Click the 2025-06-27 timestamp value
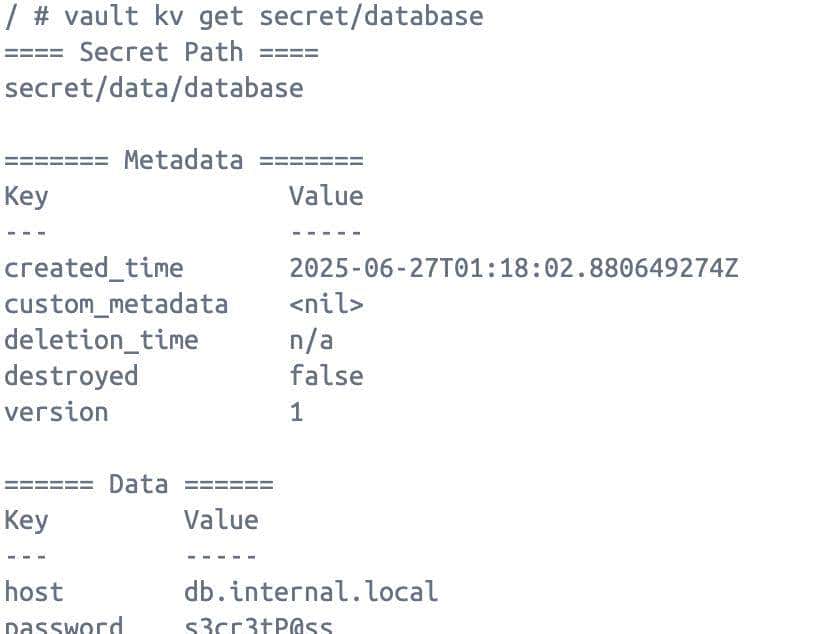This screenshot has height=634, width=828. [x=513, y=268]
